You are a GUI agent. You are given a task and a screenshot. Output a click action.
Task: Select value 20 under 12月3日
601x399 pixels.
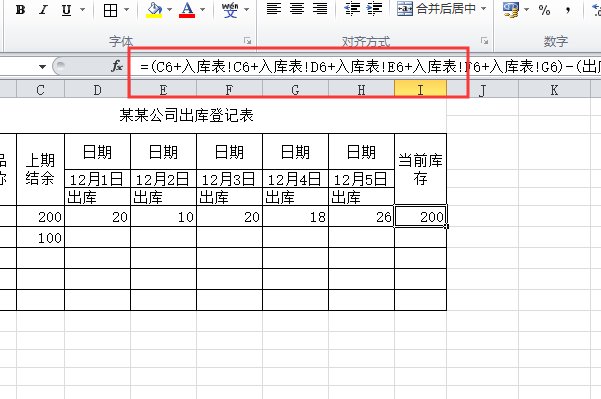229,217
